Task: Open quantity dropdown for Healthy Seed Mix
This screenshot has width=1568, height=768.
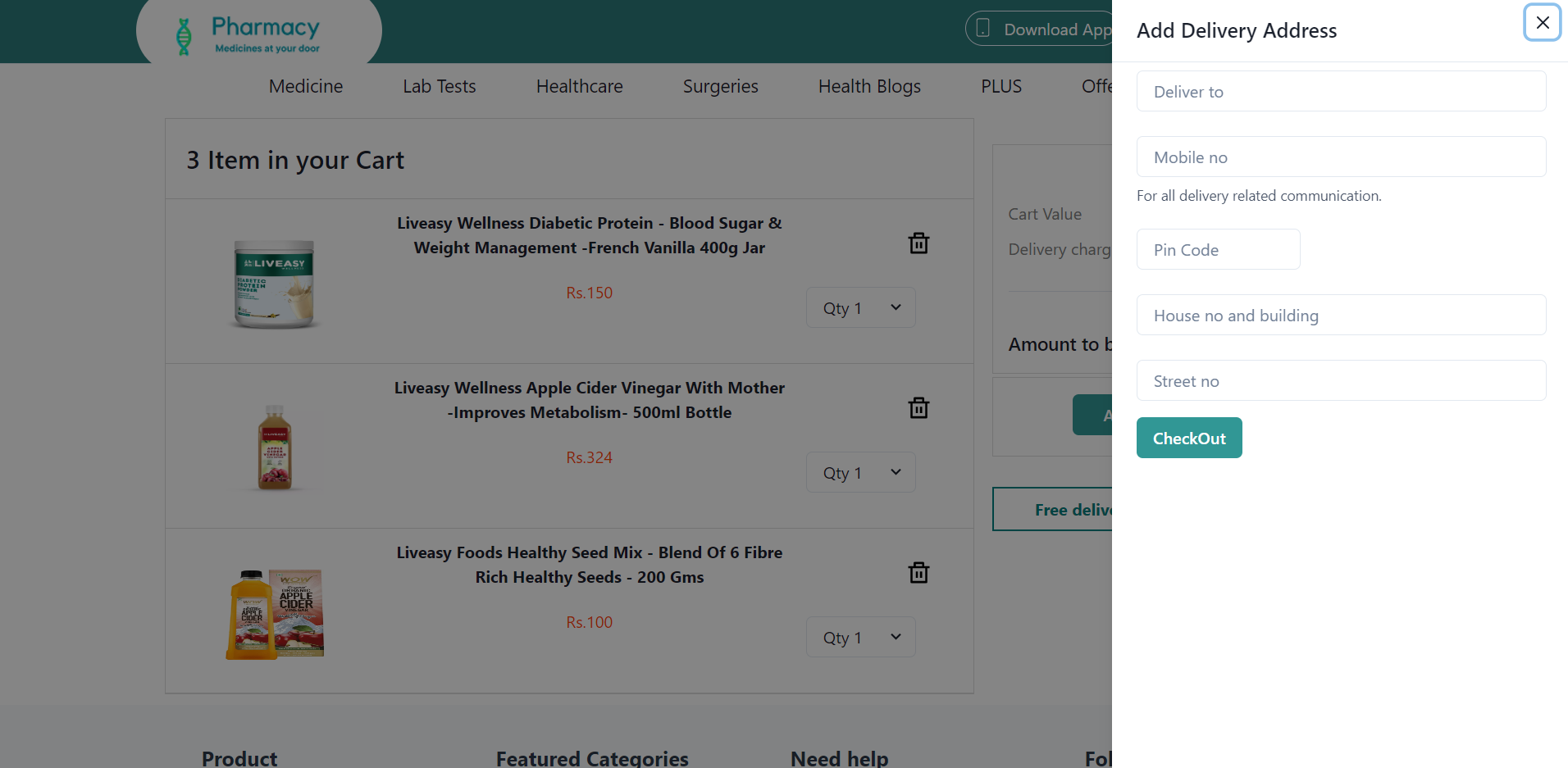Action: click(860, 637)
